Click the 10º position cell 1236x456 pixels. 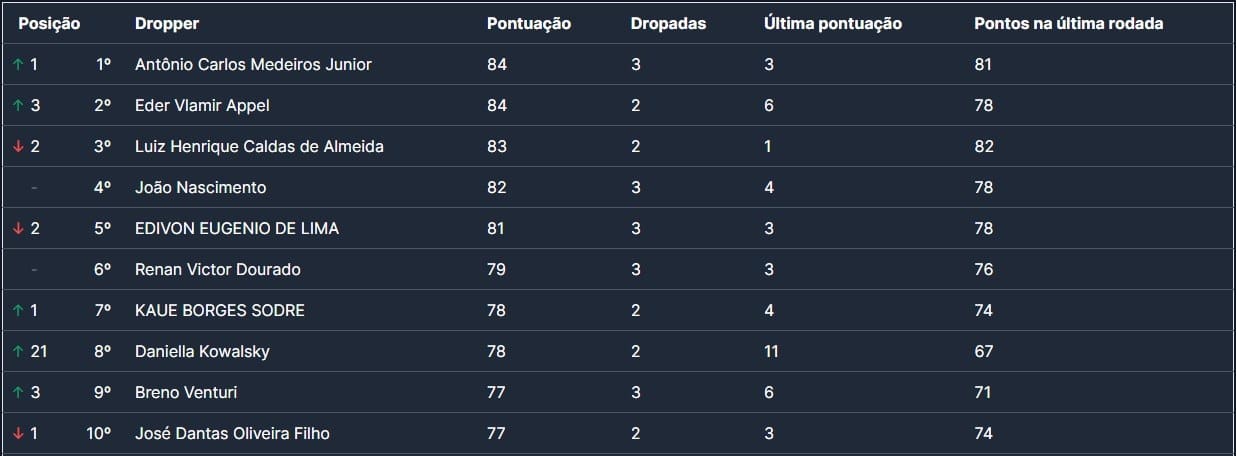pyautogui.click(x=98, y=434)
